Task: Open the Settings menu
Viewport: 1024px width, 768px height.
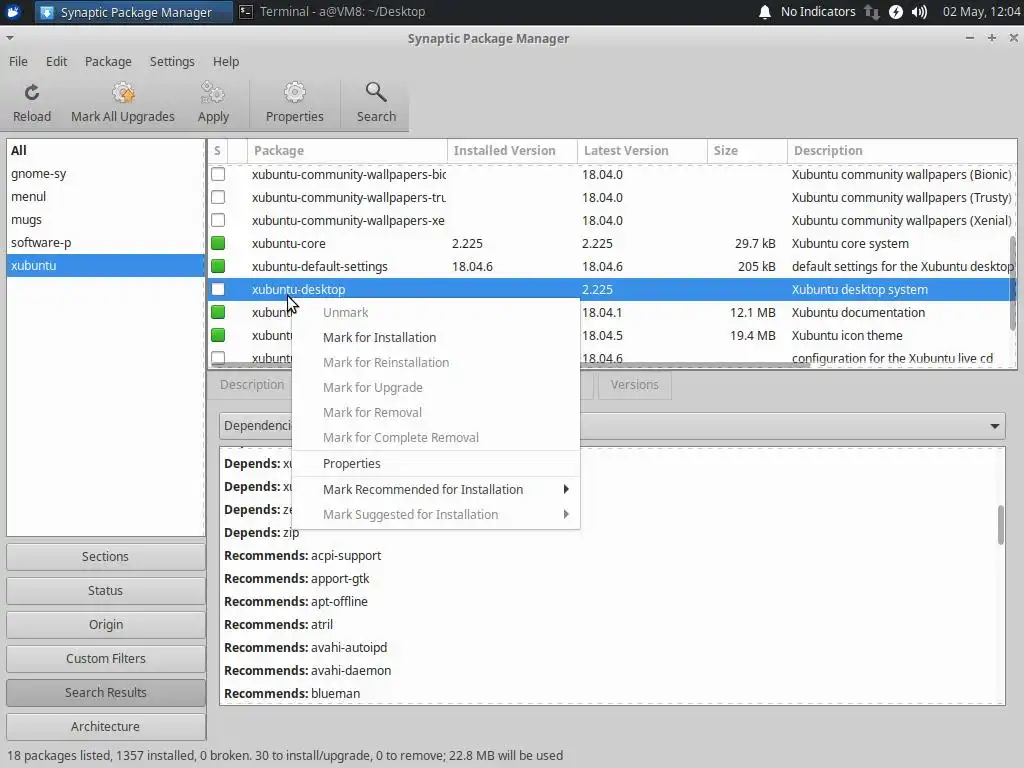Action: click(172, 61)
